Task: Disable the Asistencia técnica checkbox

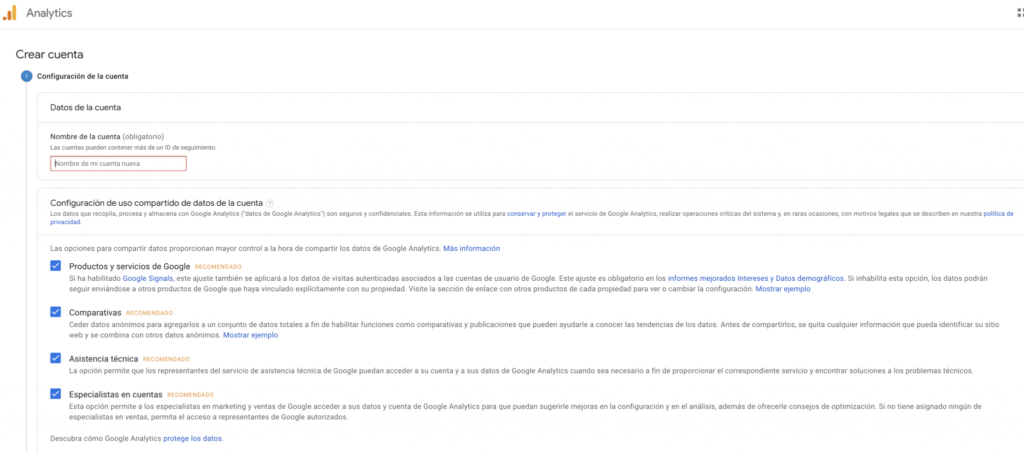Action: pos(55,358)
